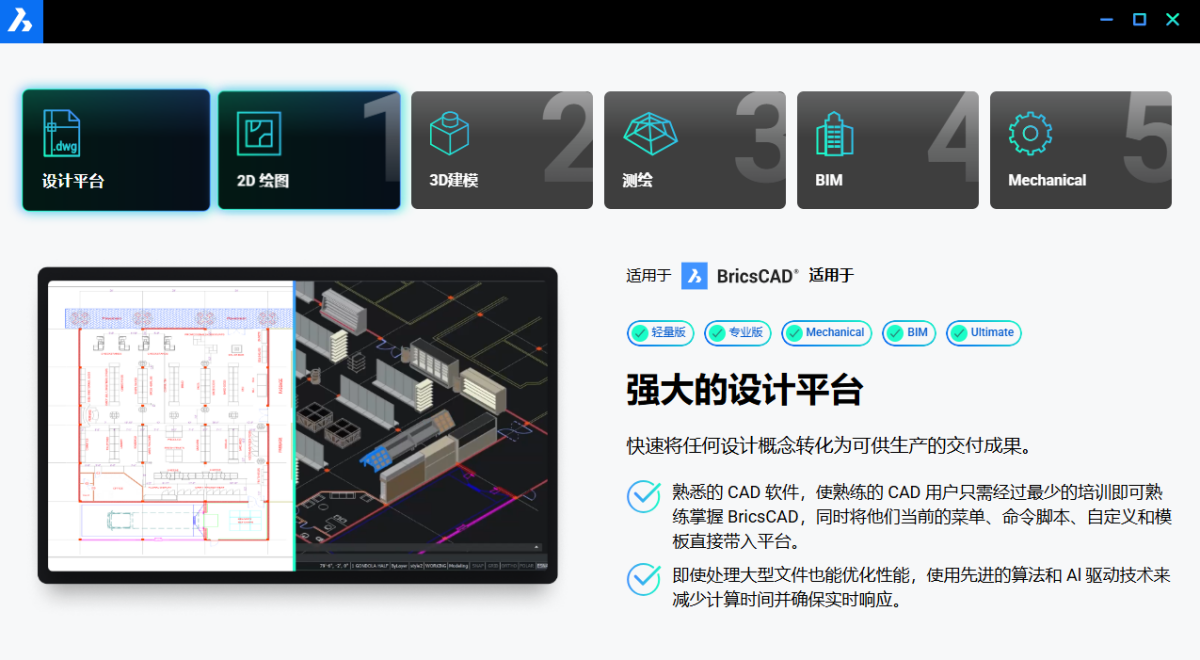Click the 2D 绘图 floor plan icon
The height and width of the screenshot is (660, 1200).
(x=258, y=133)
